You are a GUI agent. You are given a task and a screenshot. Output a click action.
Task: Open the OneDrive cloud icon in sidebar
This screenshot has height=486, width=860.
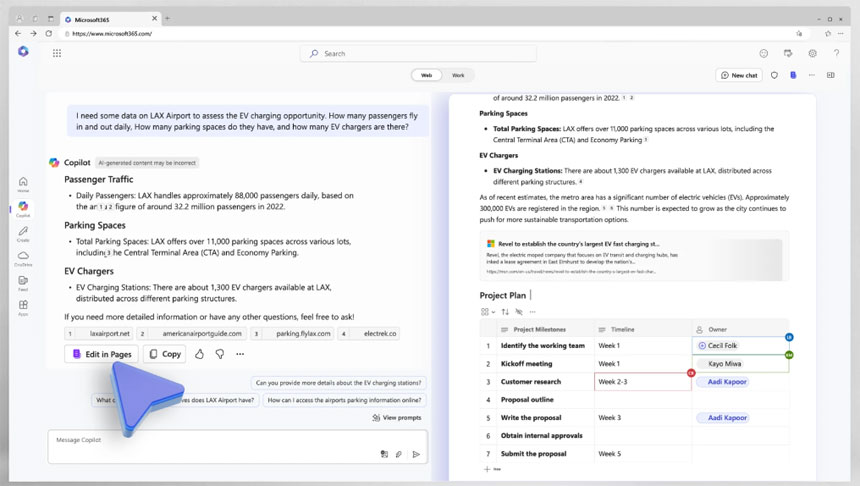tap(23, 258)
